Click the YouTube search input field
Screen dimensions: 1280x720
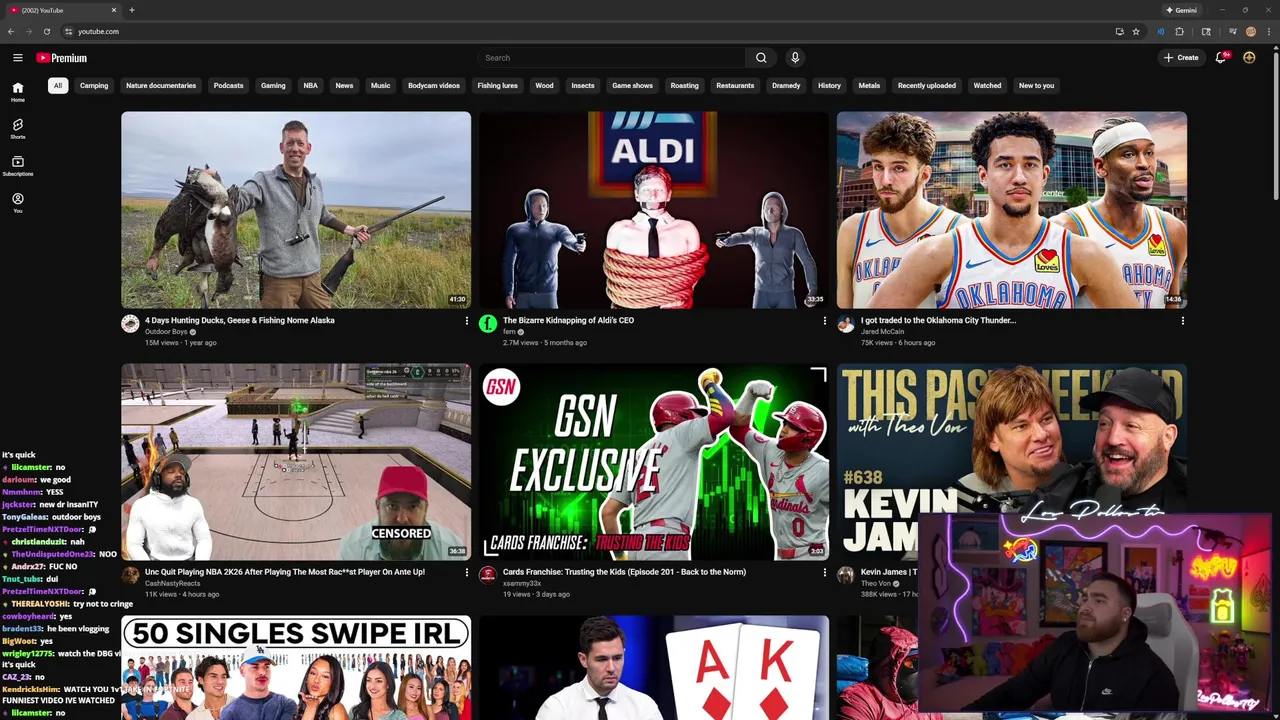pos(611,58)
